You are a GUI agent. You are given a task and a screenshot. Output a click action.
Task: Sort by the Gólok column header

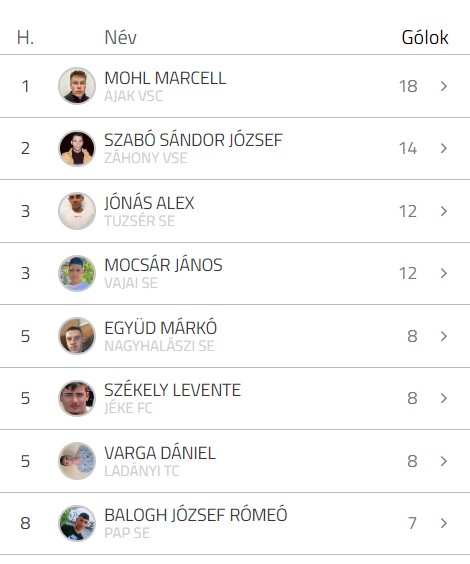(x=425, y=37)
